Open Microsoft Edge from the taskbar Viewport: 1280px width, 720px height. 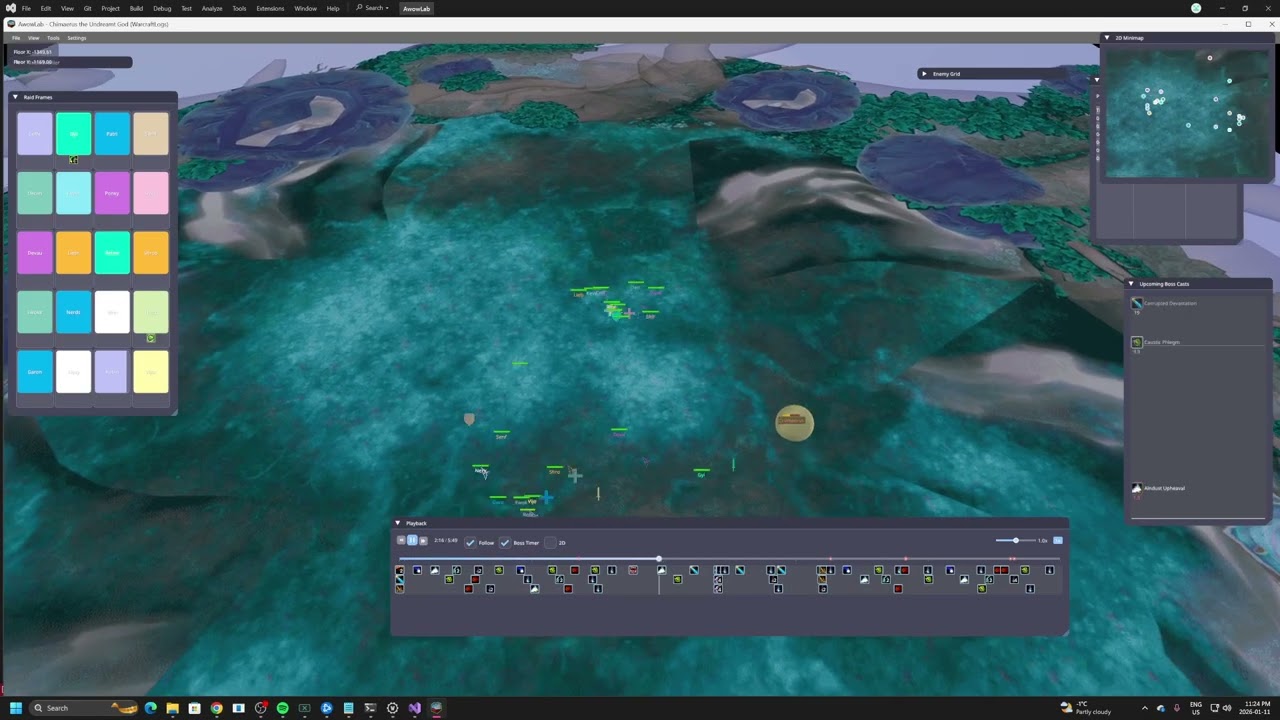point(150,708)
